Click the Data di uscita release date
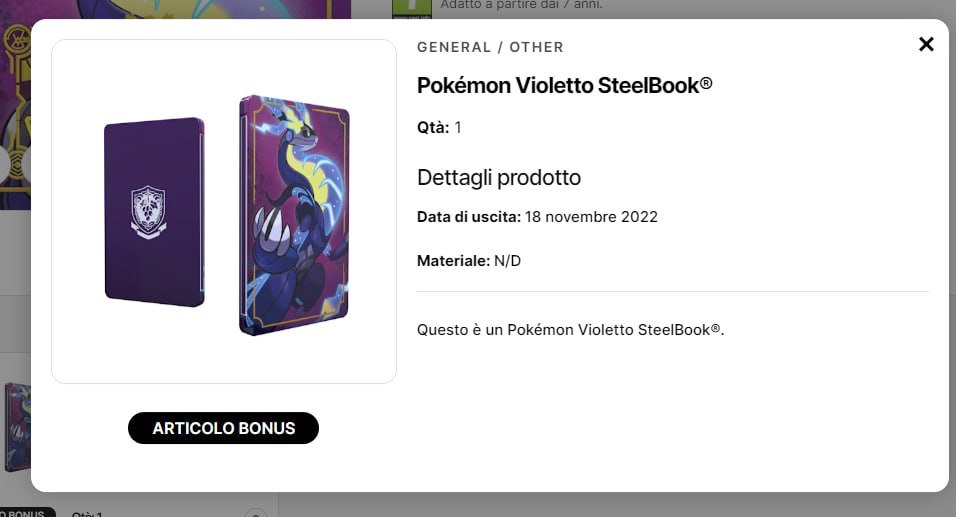The height and width of the screenshot is (517, 956). [x=537, y=216]
